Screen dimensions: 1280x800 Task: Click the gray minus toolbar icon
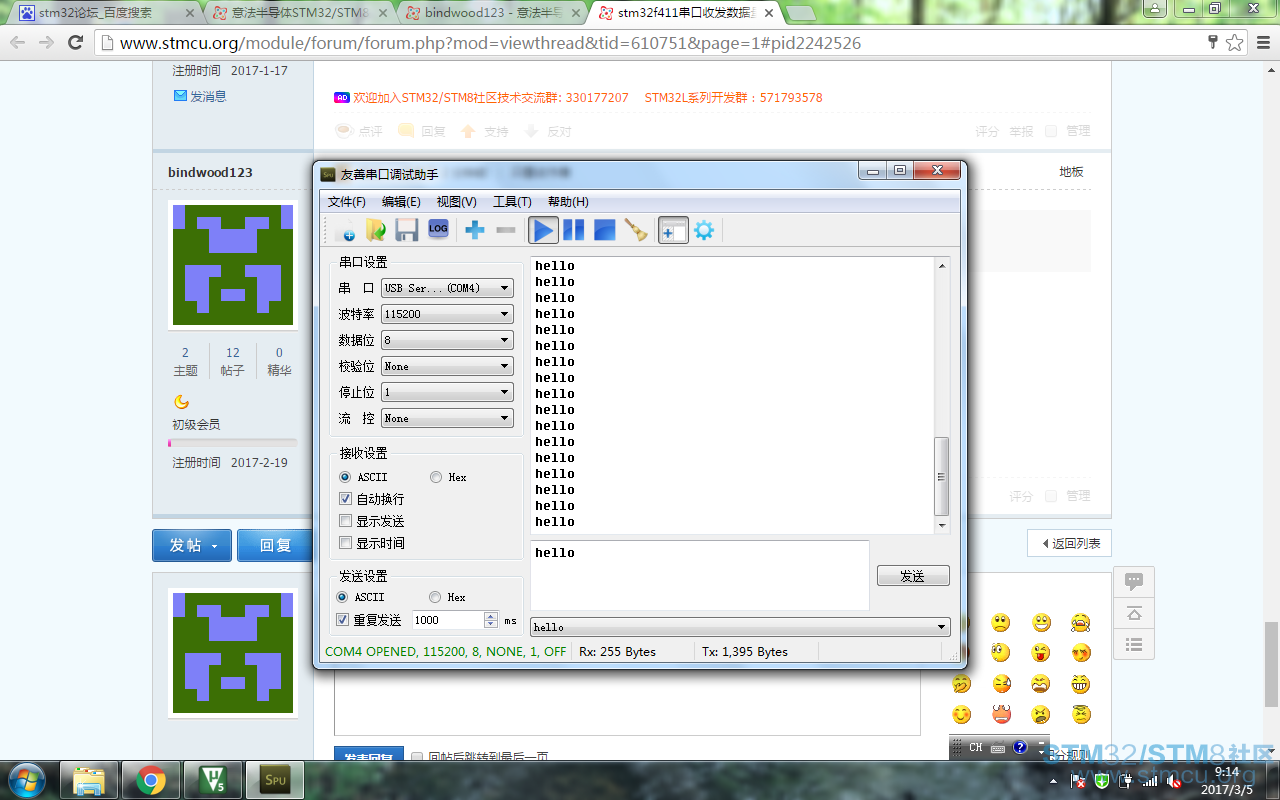(x=506, y=230)
